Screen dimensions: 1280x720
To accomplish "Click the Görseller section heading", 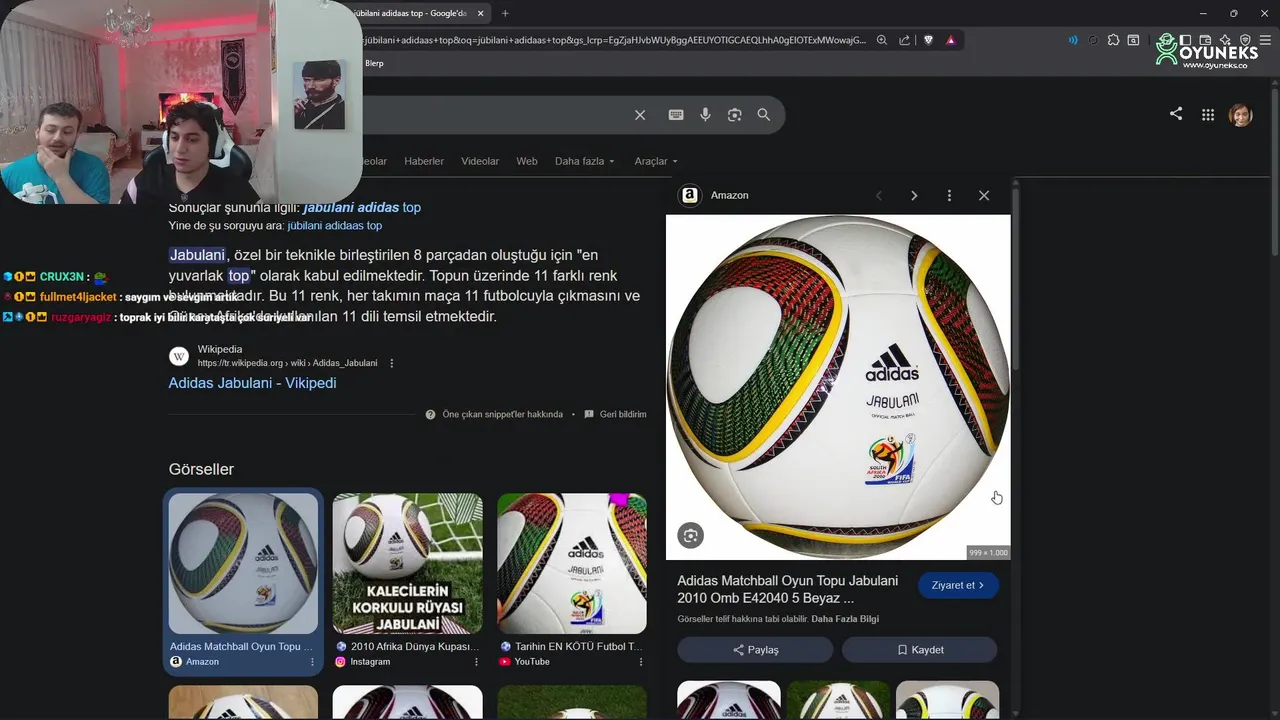I will (201, 469).
